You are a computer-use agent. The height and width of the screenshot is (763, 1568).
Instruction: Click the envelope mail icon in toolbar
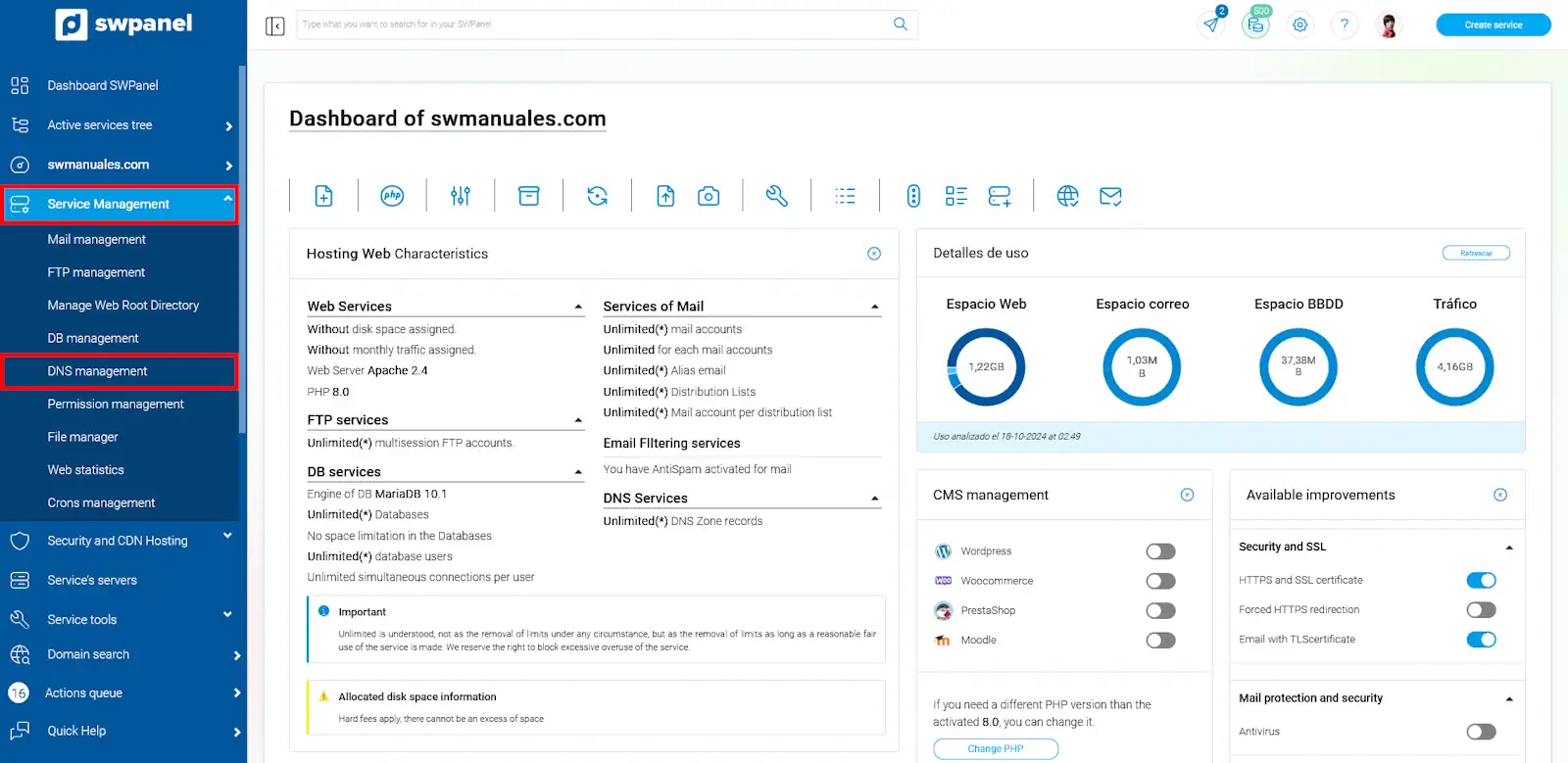tap(1110, 196)
